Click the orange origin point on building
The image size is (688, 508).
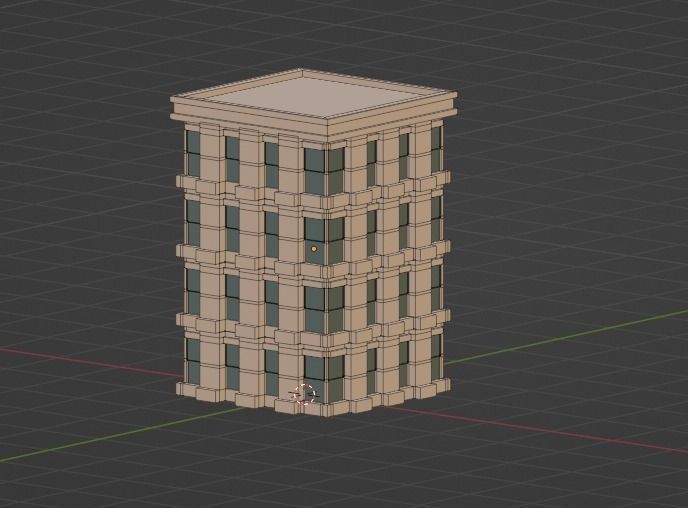pos(314,249)
